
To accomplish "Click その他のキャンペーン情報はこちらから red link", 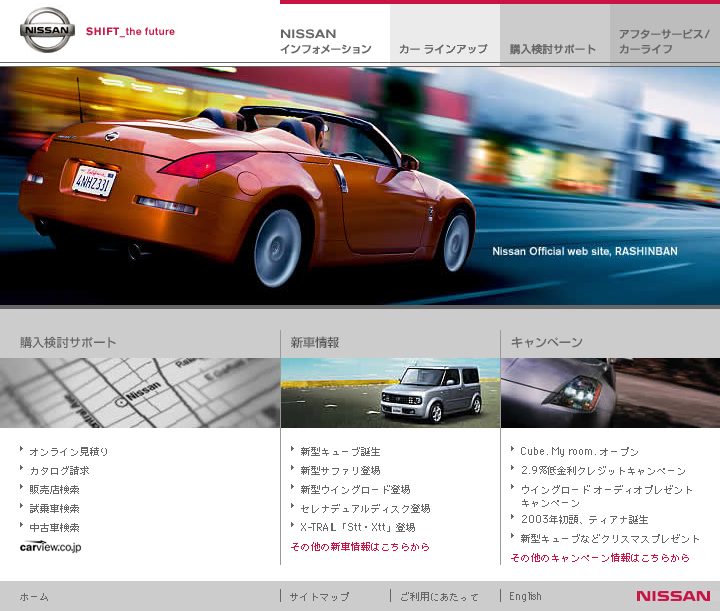I will click(x=600, y=557).
